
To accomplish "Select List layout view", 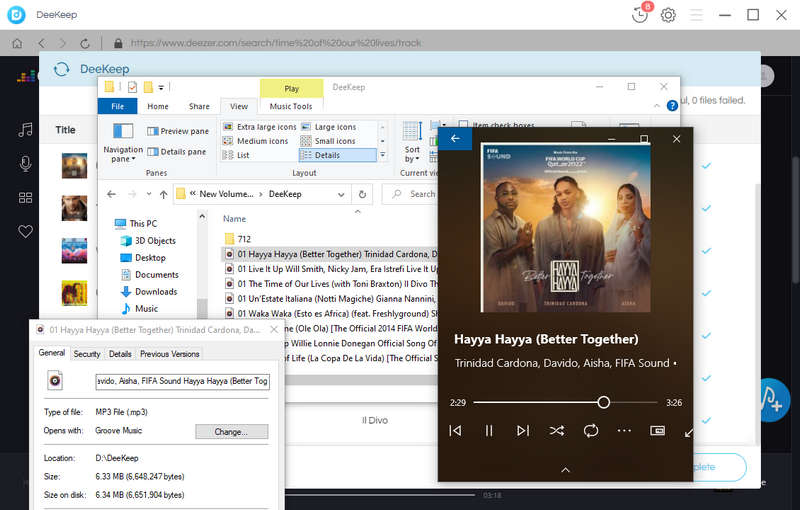I will click(236, 155).
